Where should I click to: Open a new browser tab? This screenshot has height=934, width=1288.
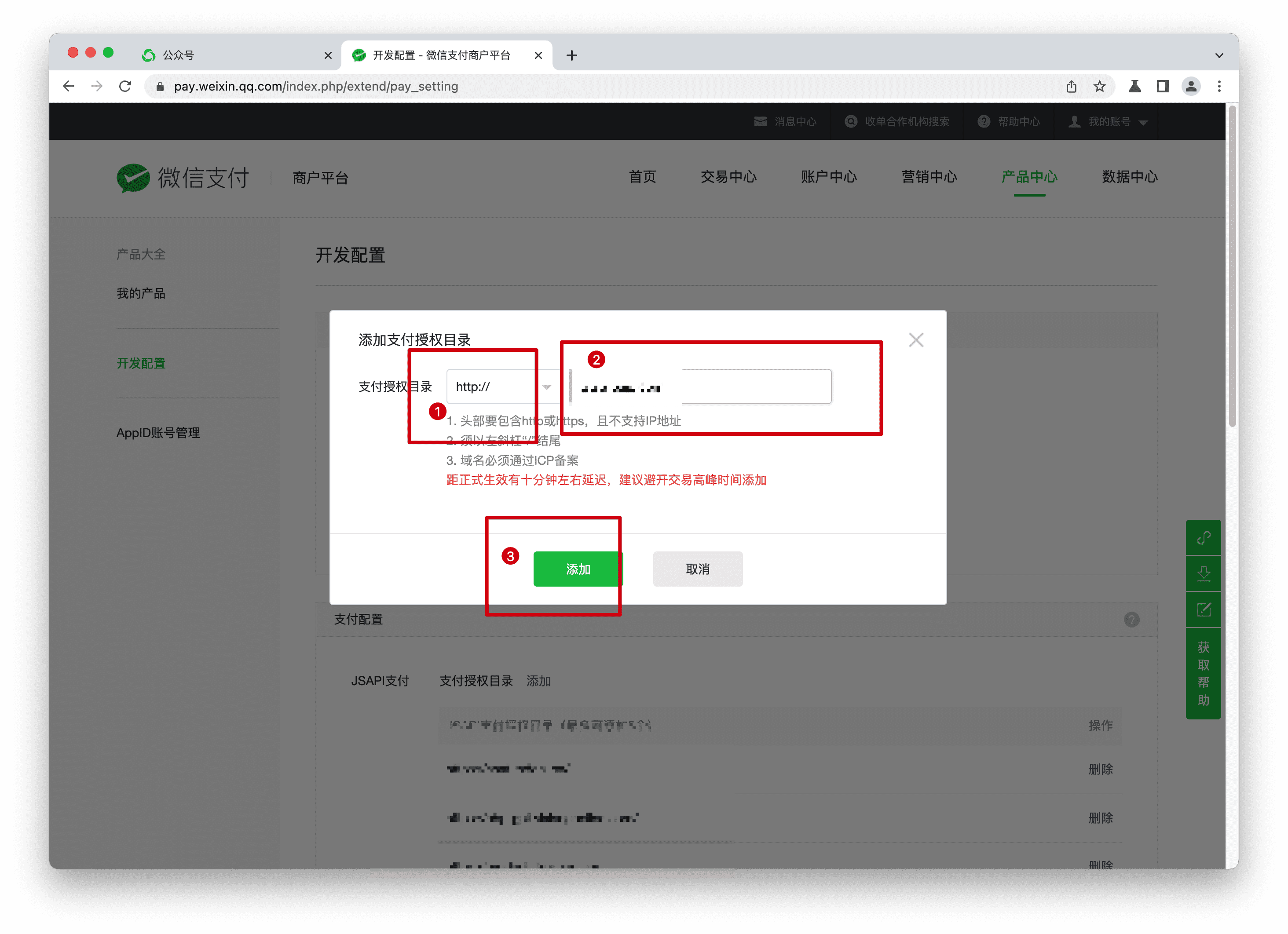point(572,55)
